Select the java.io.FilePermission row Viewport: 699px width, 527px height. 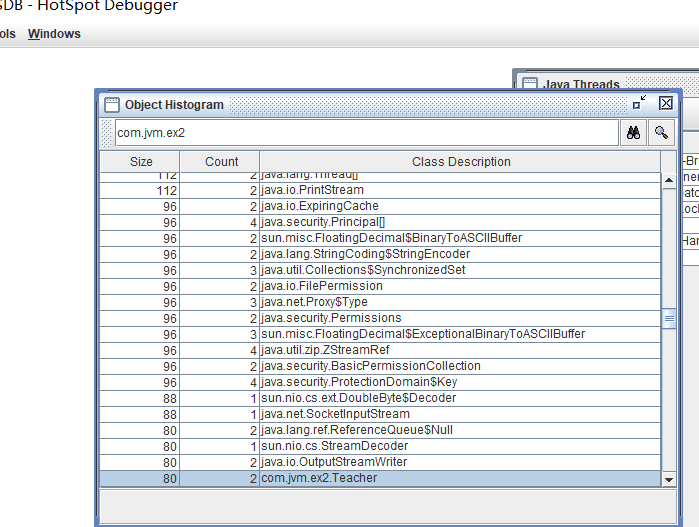click(x=380, y=287)
